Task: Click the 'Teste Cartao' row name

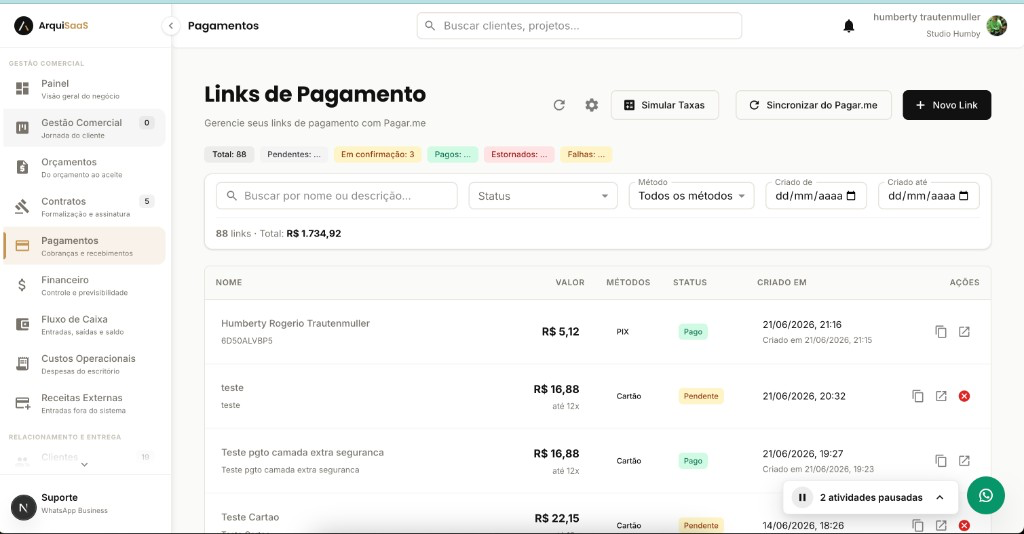Action: pos(250,517)
